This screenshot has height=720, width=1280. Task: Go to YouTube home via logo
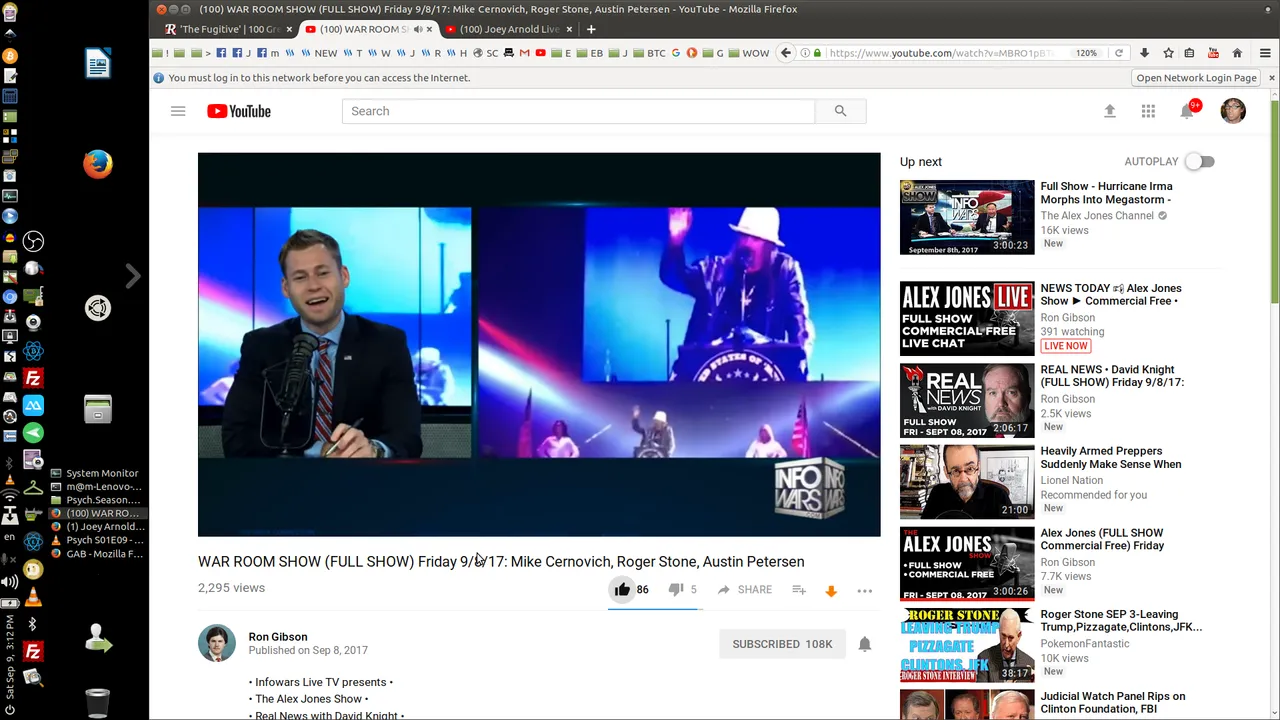click(x=239, y=111)
